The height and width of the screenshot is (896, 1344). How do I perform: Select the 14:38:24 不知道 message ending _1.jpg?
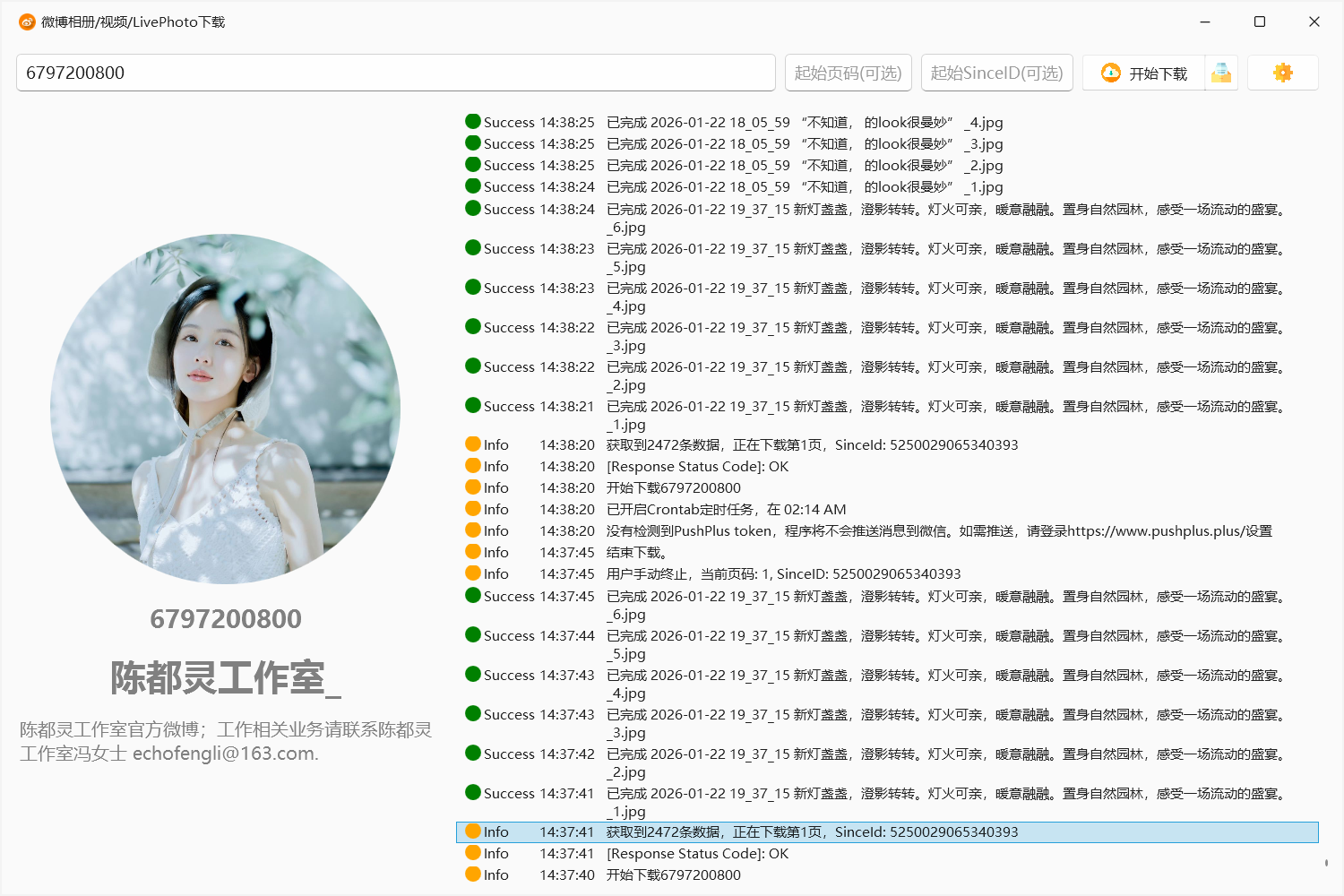(x=805, y=187)
